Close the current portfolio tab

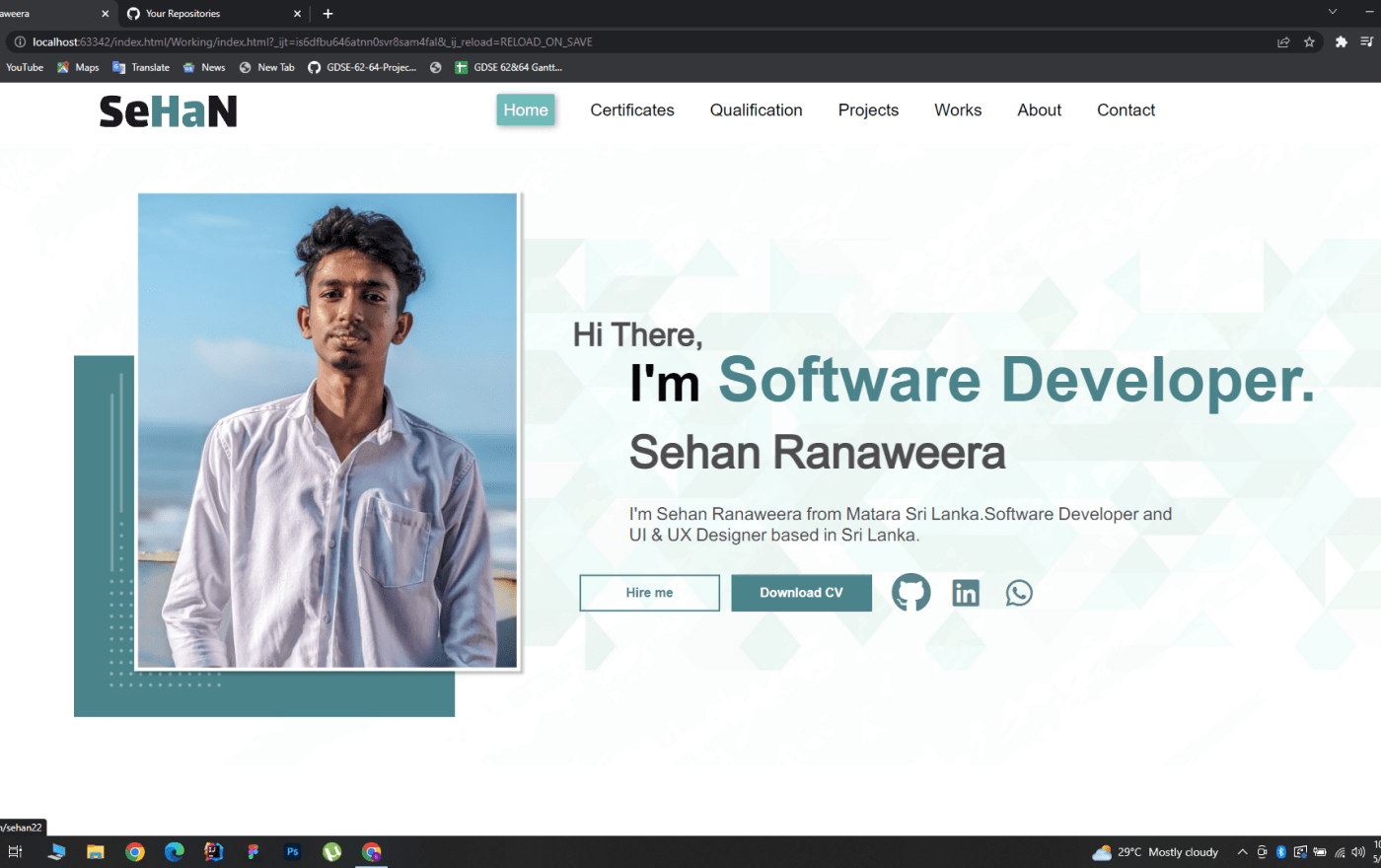point(105,14)
